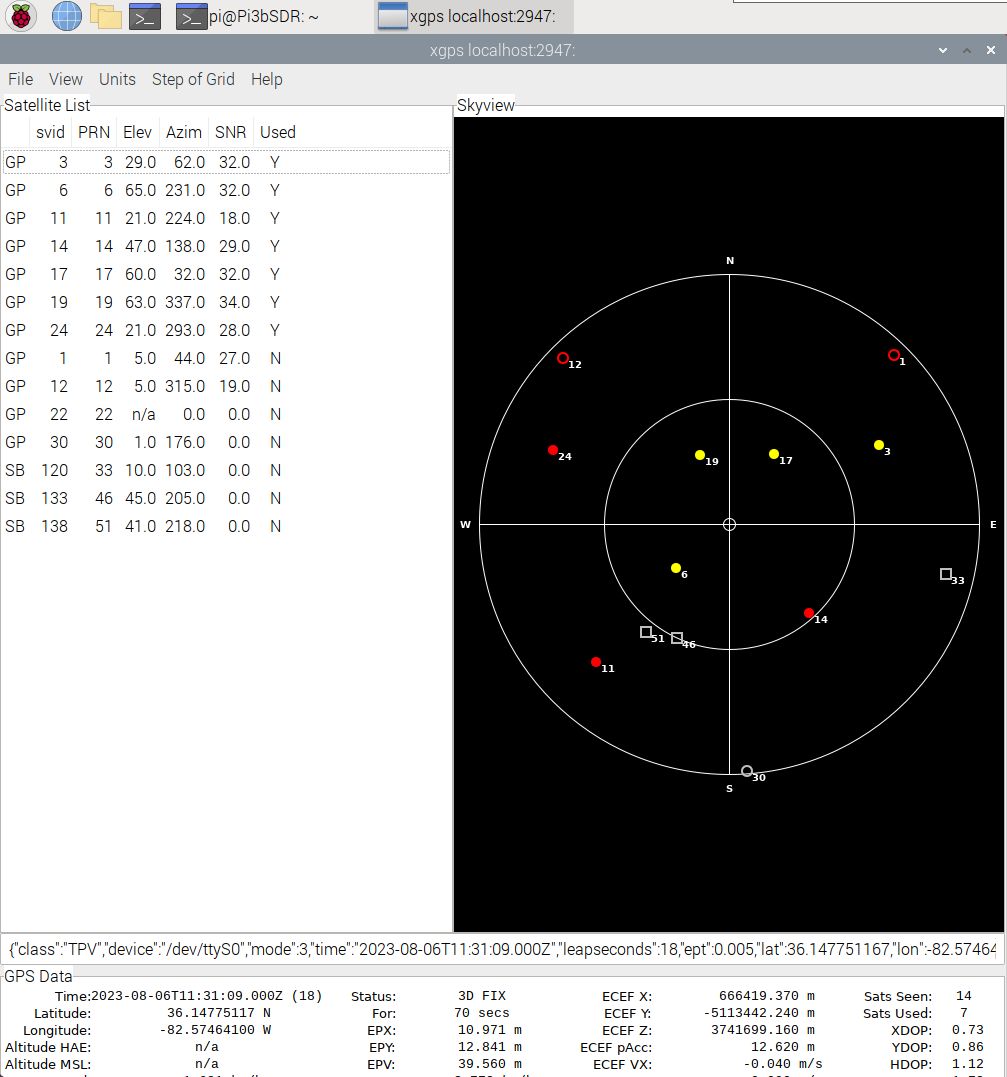Click red satellite 24 in skyview

553,450
